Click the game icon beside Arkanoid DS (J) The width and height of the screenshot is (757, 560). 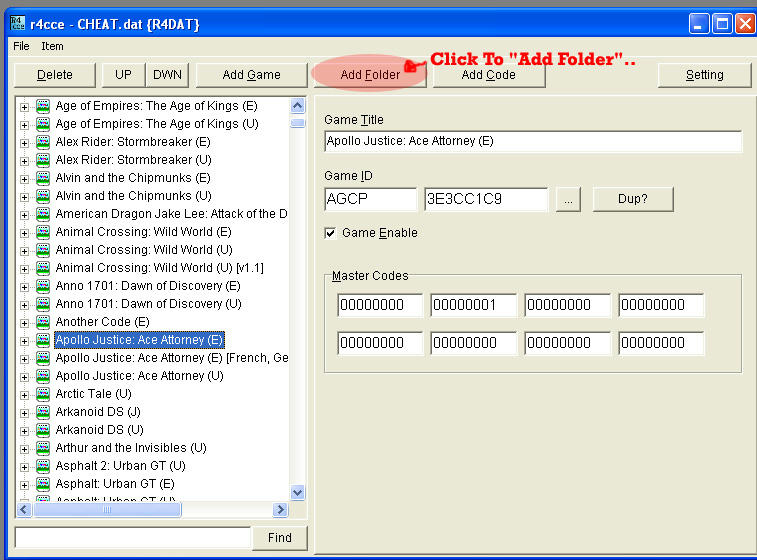43,412
